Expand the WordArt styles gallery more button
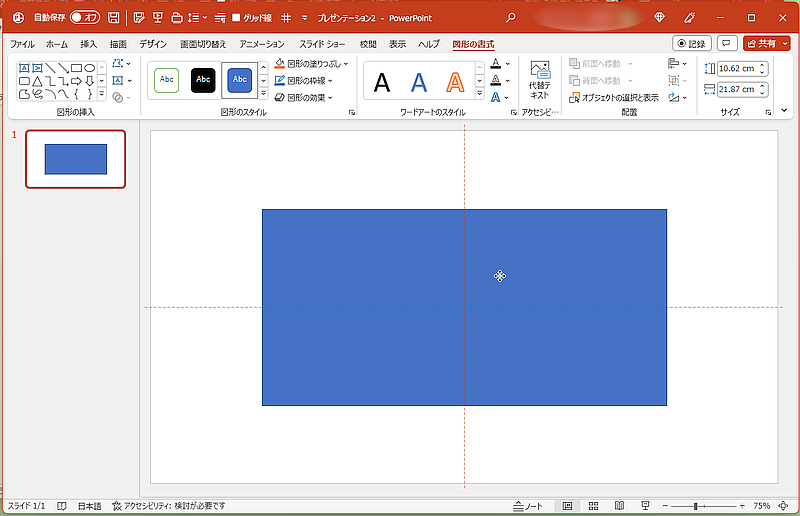800x516 pixels. (480, 93)
